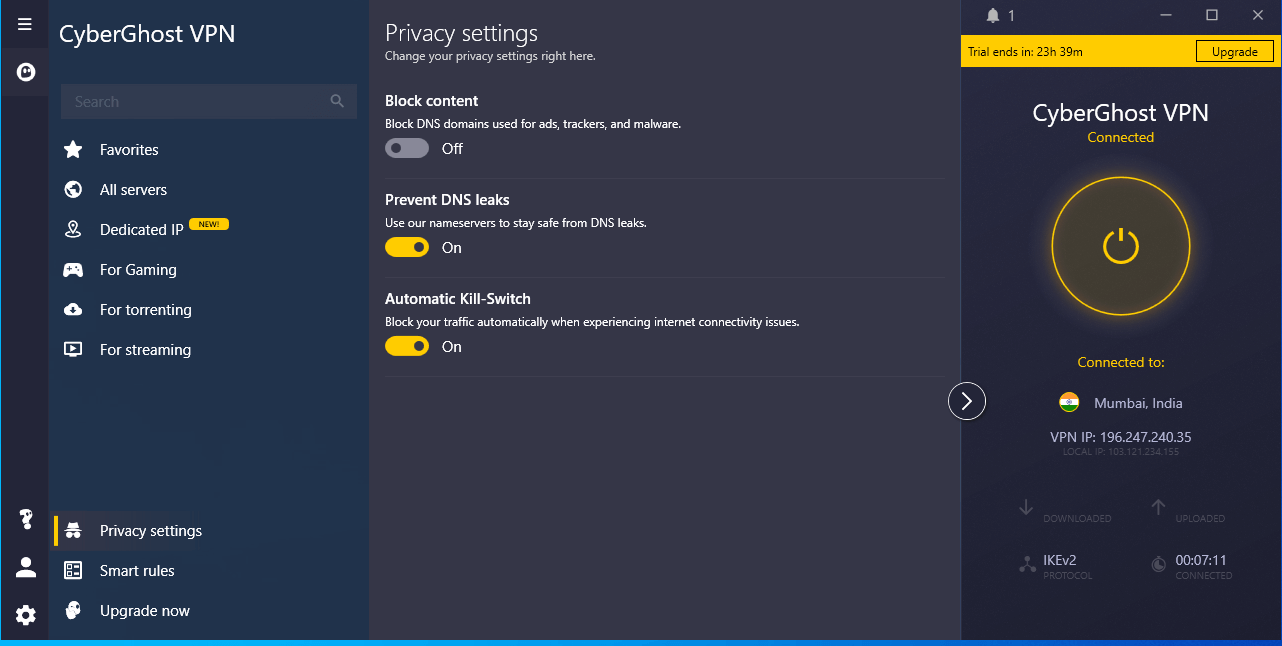The image size is (1282, 646).
Task: Click the connected time clock icon
Action: (1159, 565)
